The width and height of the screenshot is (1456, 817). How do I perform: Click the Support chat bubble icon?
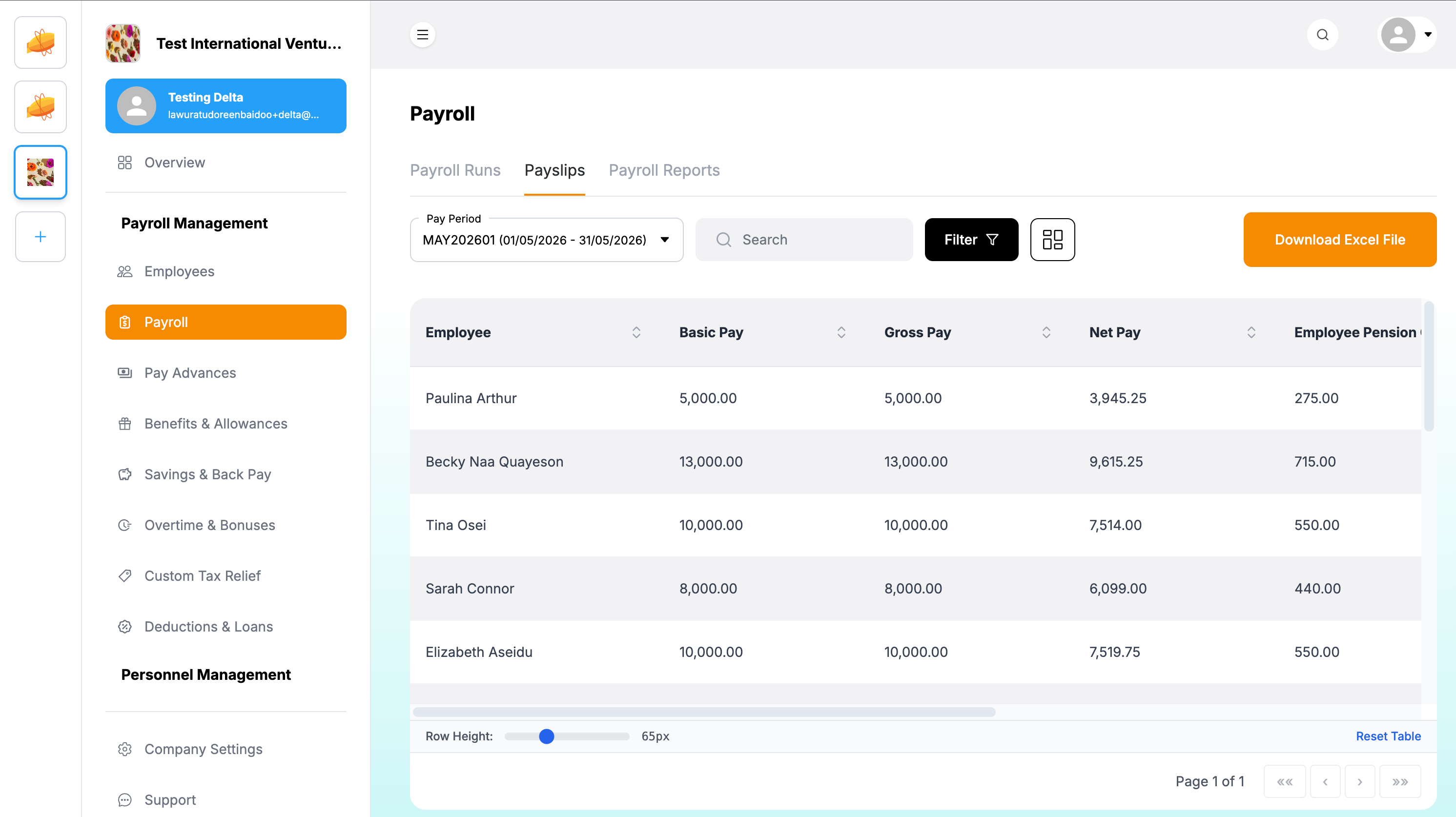point(124,800)
